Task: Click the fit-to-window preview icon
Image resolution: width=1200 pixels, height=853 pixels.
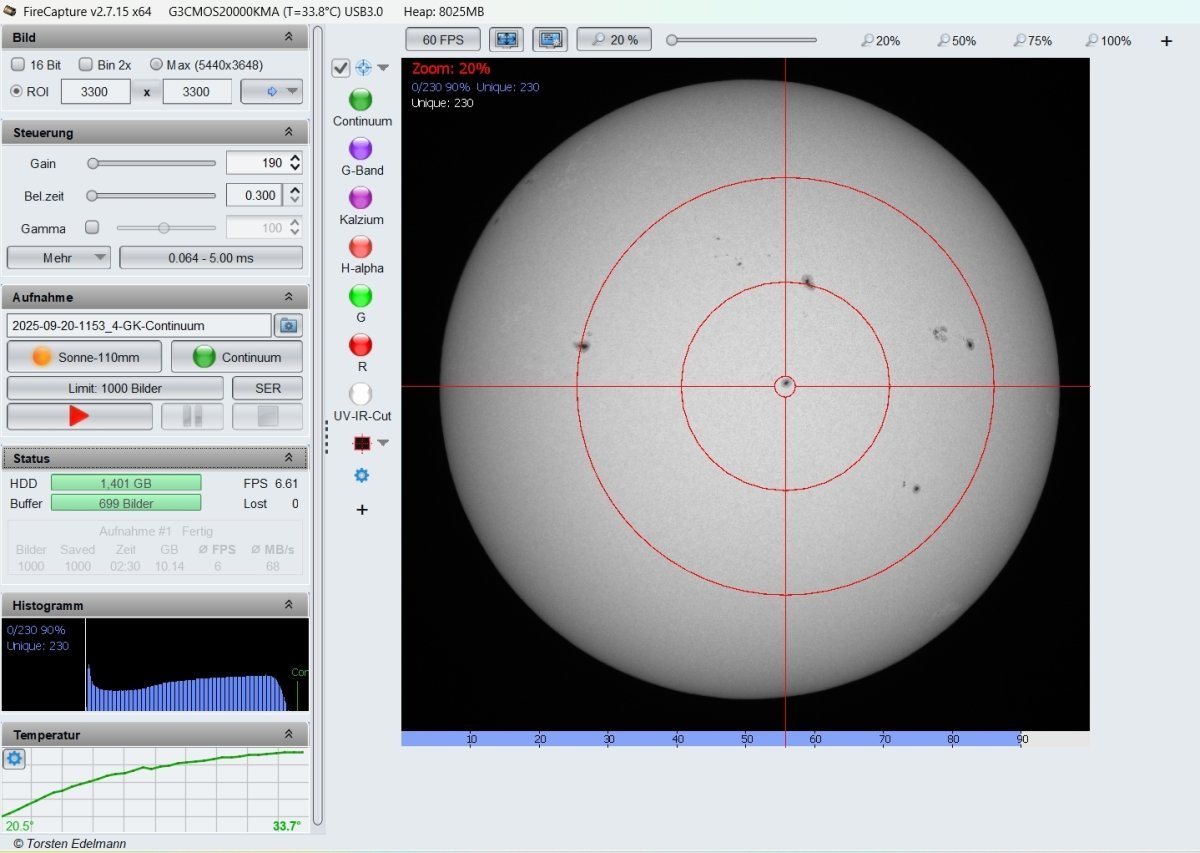Action: 507,40
